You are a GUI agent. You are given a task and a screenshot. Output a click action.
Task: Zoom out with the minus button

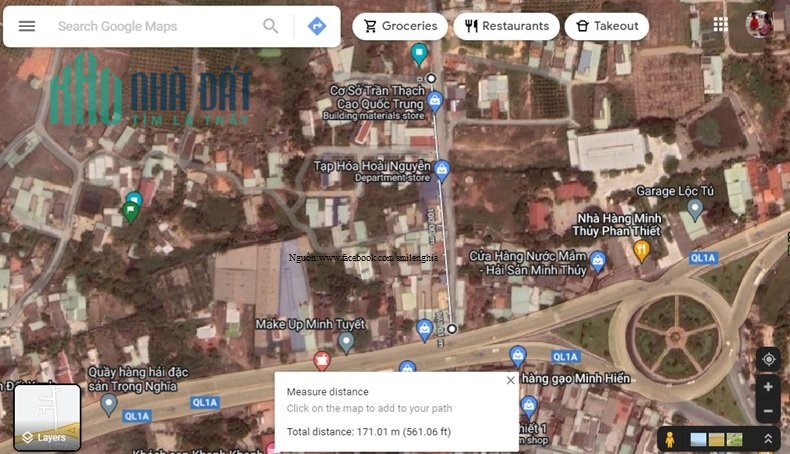768,411
